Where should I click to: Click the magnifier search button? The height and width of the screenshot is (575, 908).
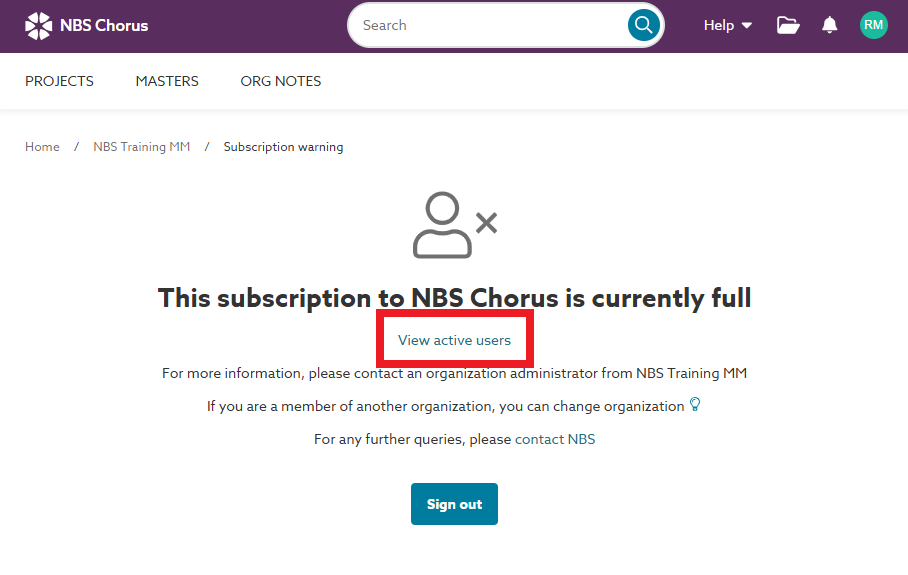click(x=643, y=25)
